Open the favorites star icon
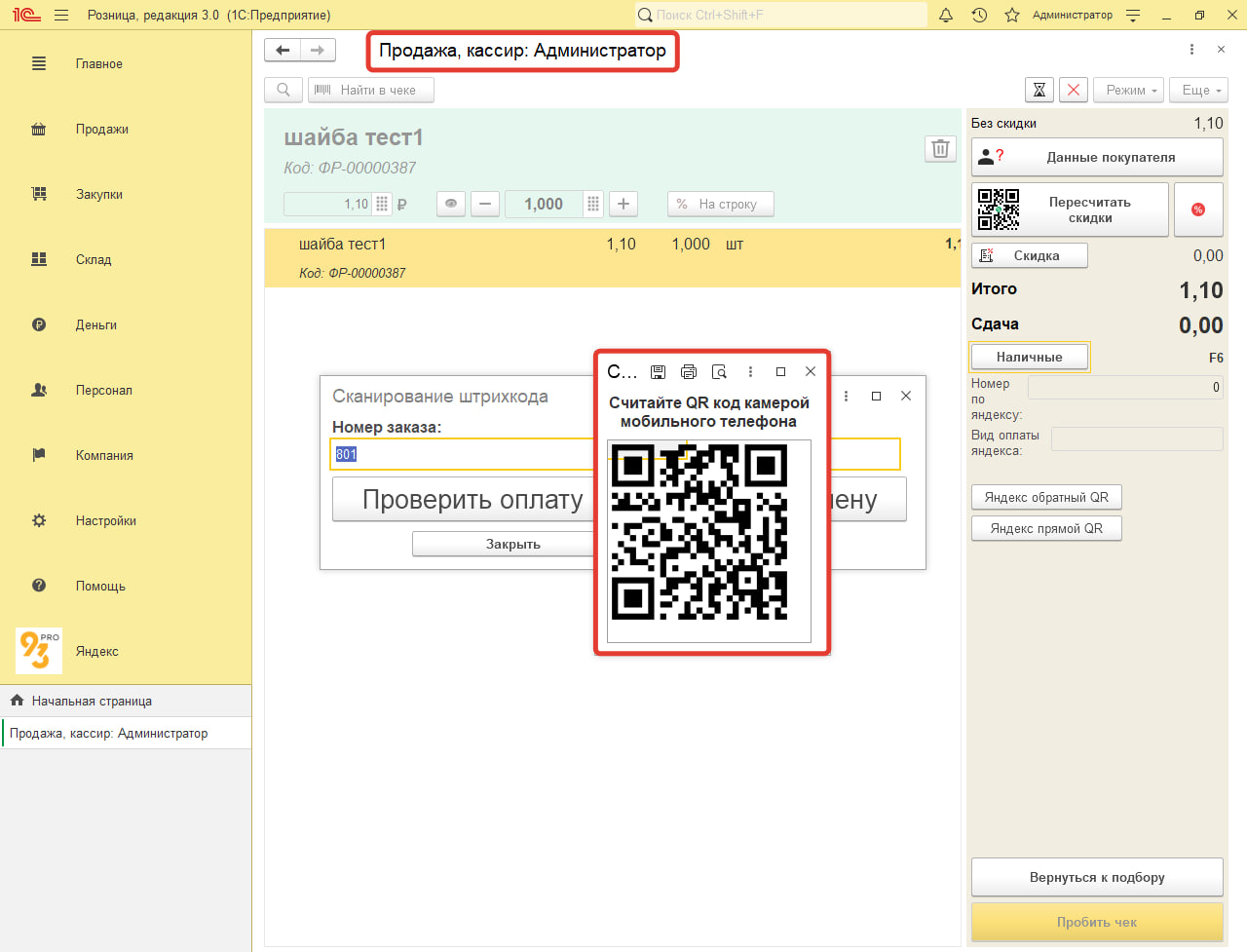Screen dimensions: 1247x952 tap(1012, 15)
